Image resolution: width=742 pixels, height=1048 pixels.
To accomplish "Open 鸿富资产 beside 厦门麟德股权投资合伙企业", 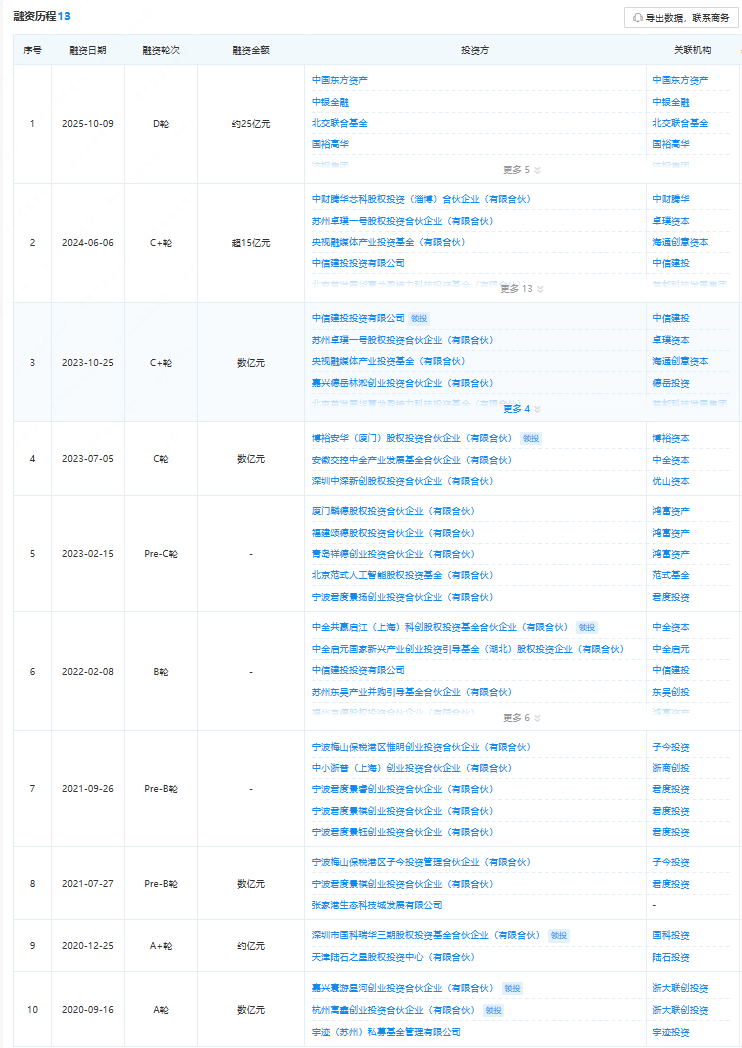I will pos(671,511).
